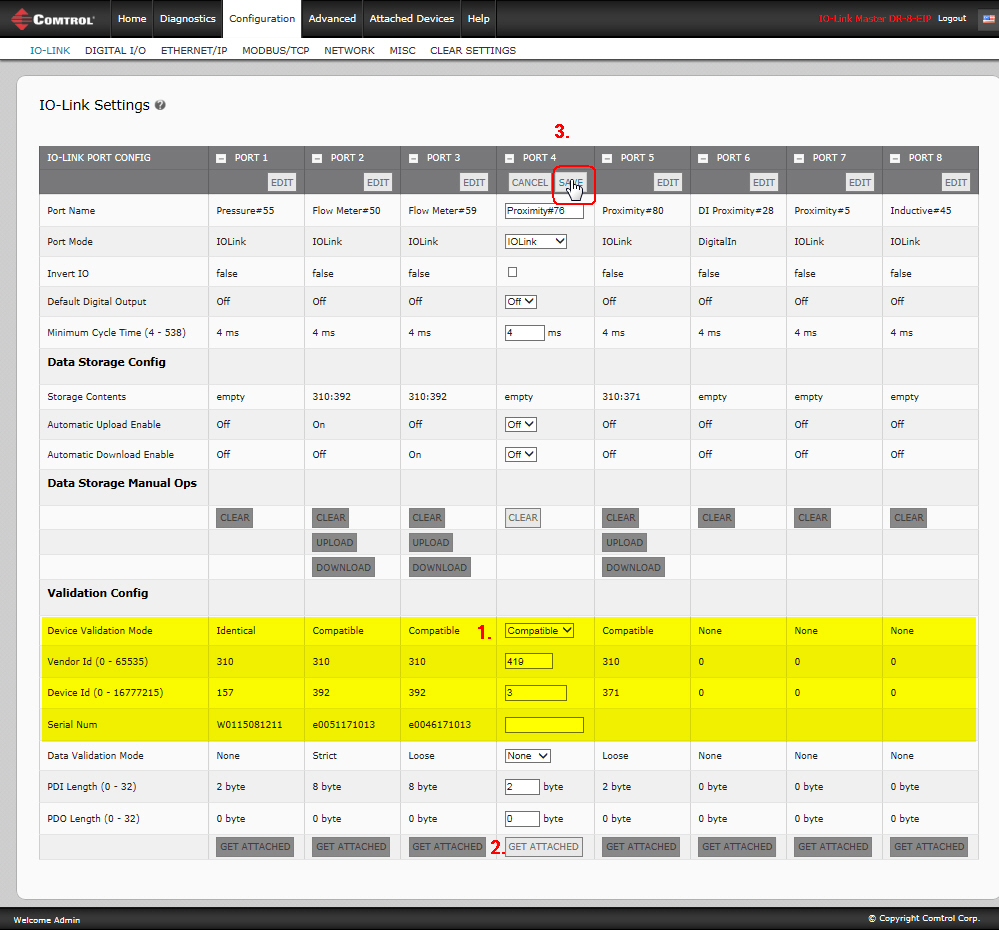999x930 pixels.
Task: Click EDIT for Port 8
Action: [x=956, y=182]
